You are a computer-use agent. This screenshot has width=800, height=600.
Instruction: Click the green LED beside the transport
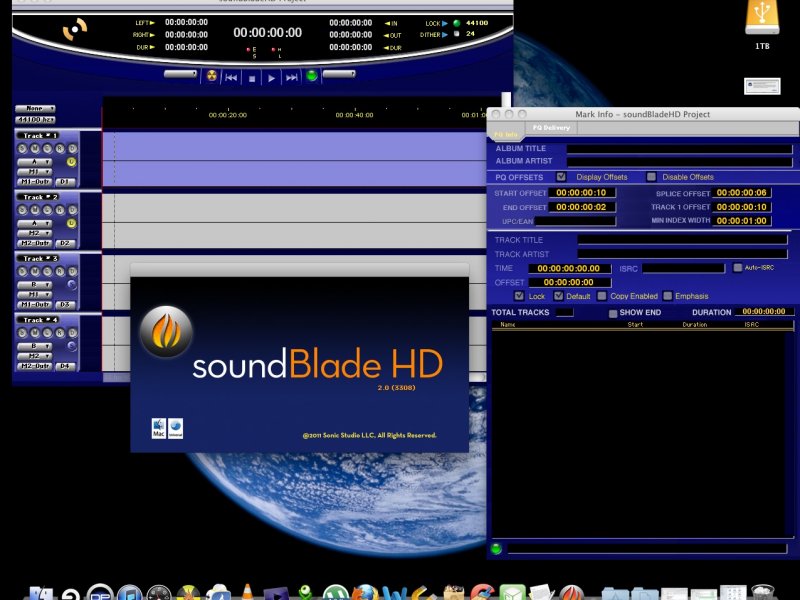tap(312, 76)
